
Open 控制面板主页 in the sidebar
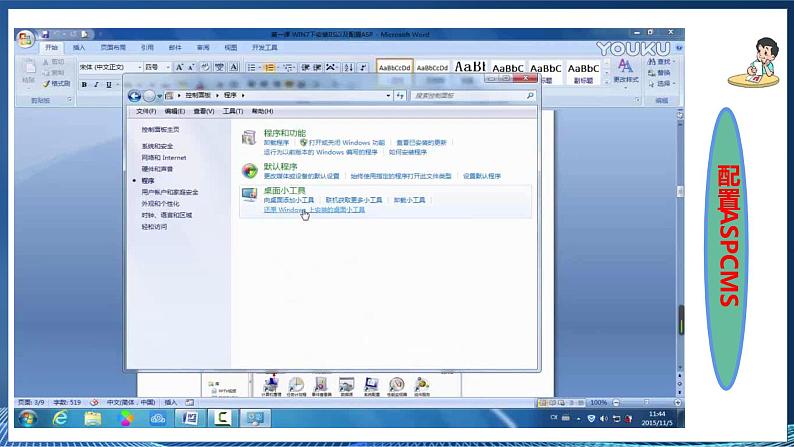pos(160,130)
